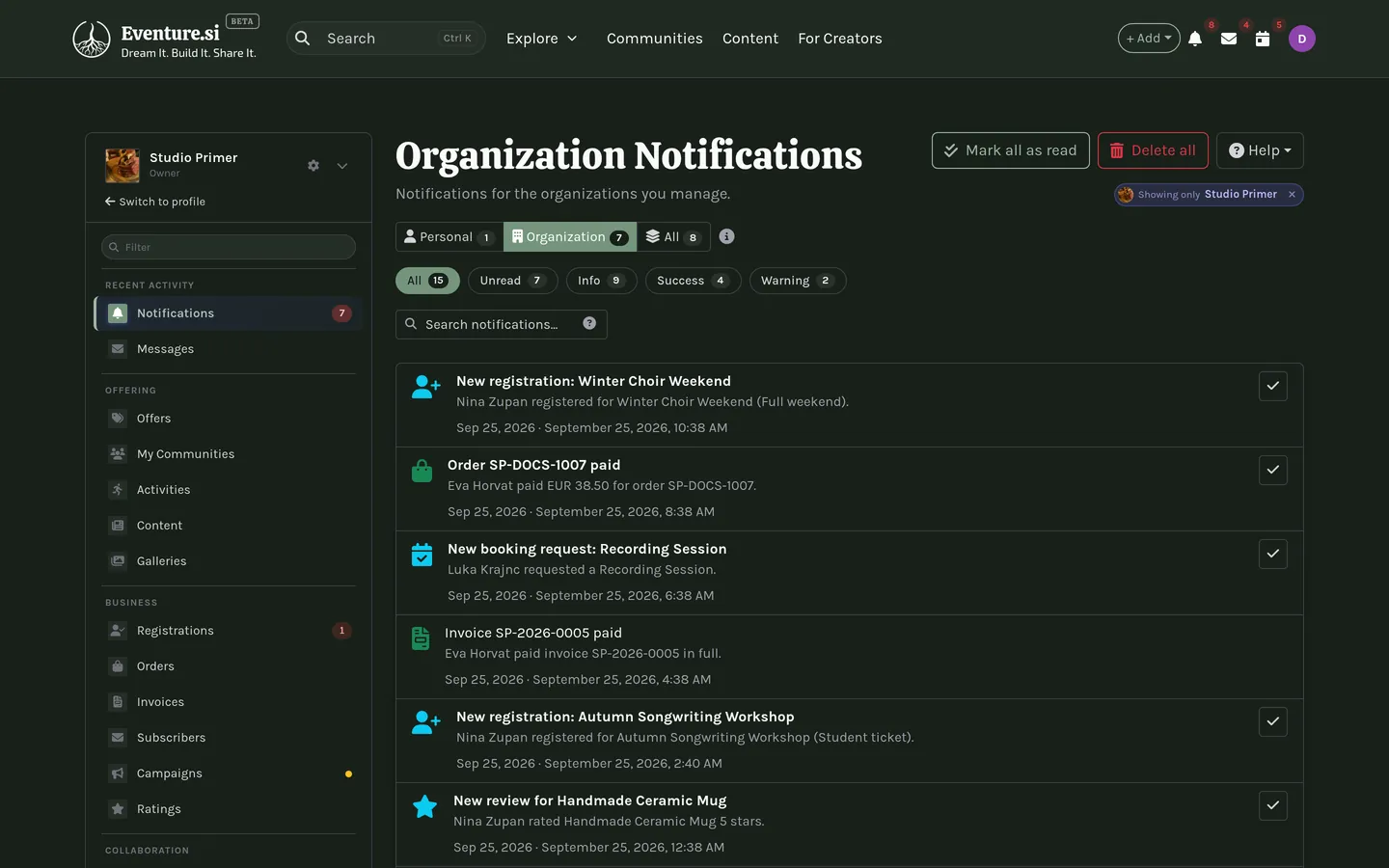Click the Offers tag icon in sidebar
This screenshot has width=1389, height=868.
point(118,419)
